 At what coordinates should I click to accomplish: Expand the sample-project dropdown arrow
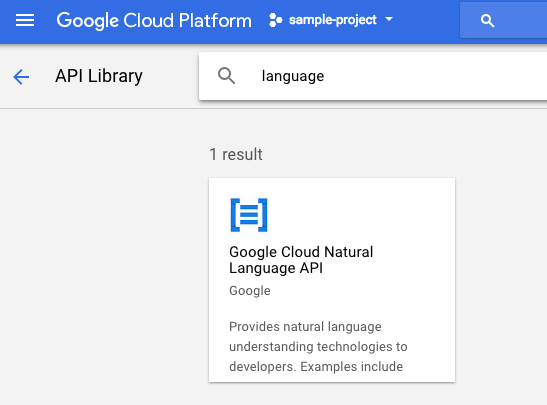[x=389, y=19]
